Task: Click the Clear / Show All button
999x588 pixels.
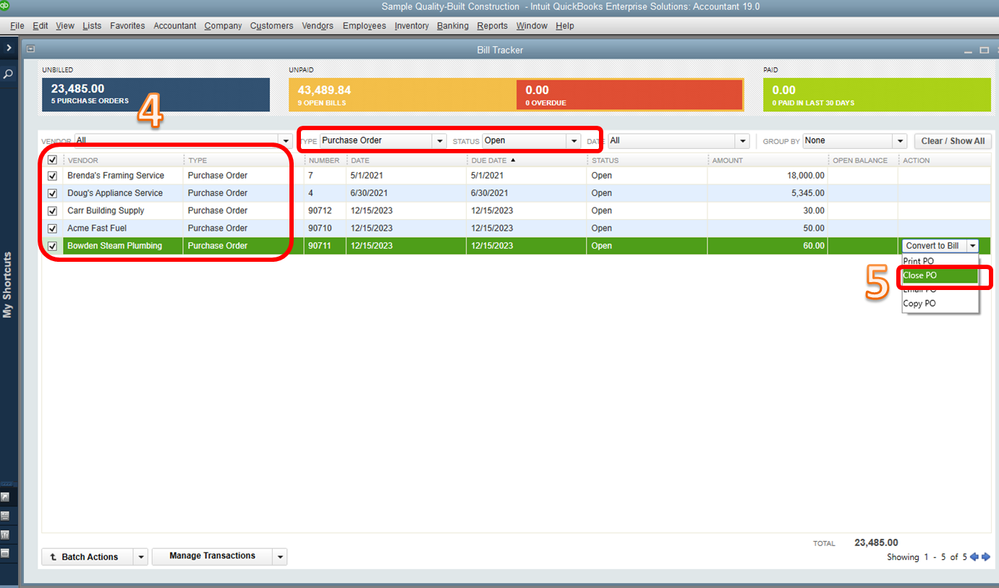Action: (x=952, y=141)
